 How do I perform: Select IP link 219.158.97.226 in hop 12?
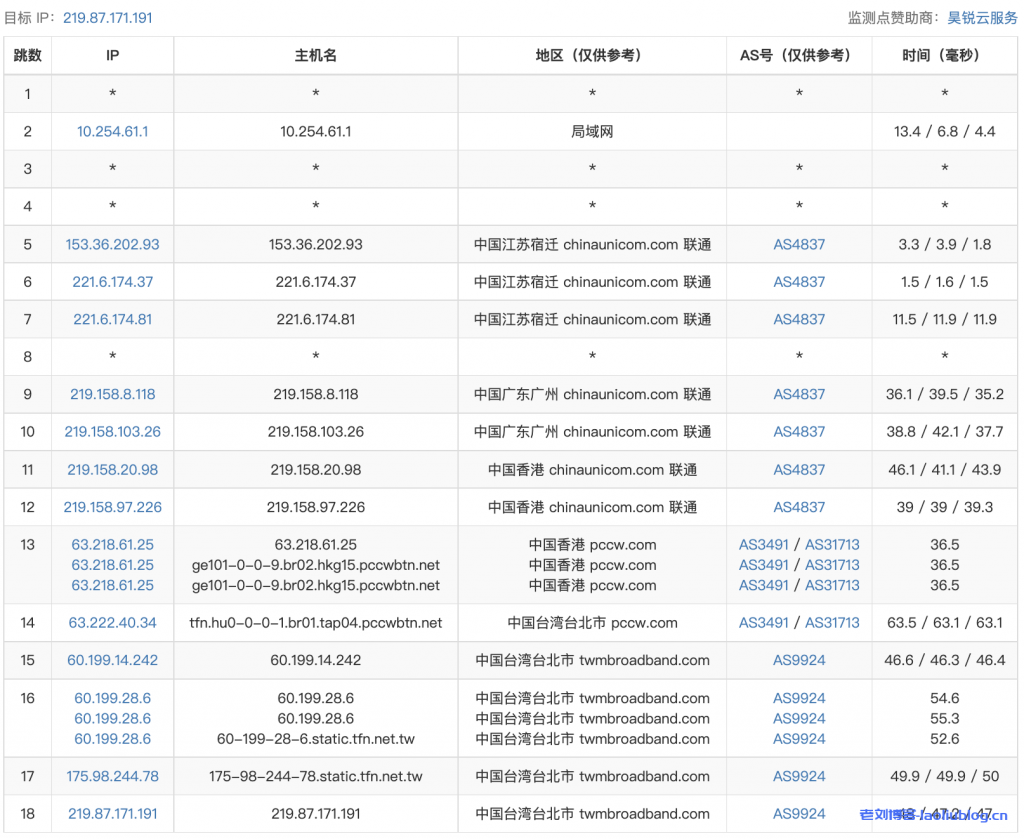pyautogui.click(x=113, y=507)
